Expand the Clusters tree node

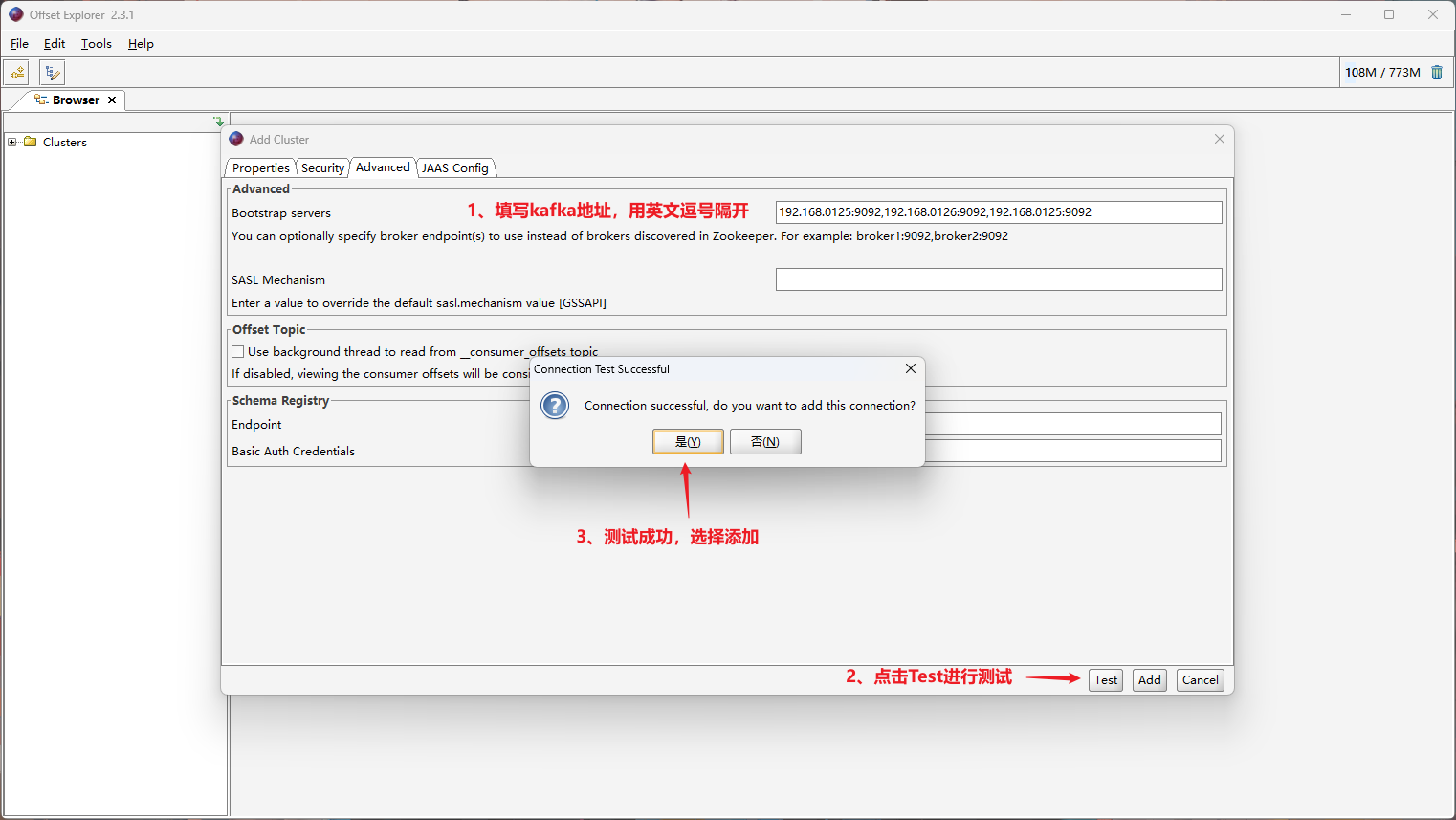tap(12, 142)
